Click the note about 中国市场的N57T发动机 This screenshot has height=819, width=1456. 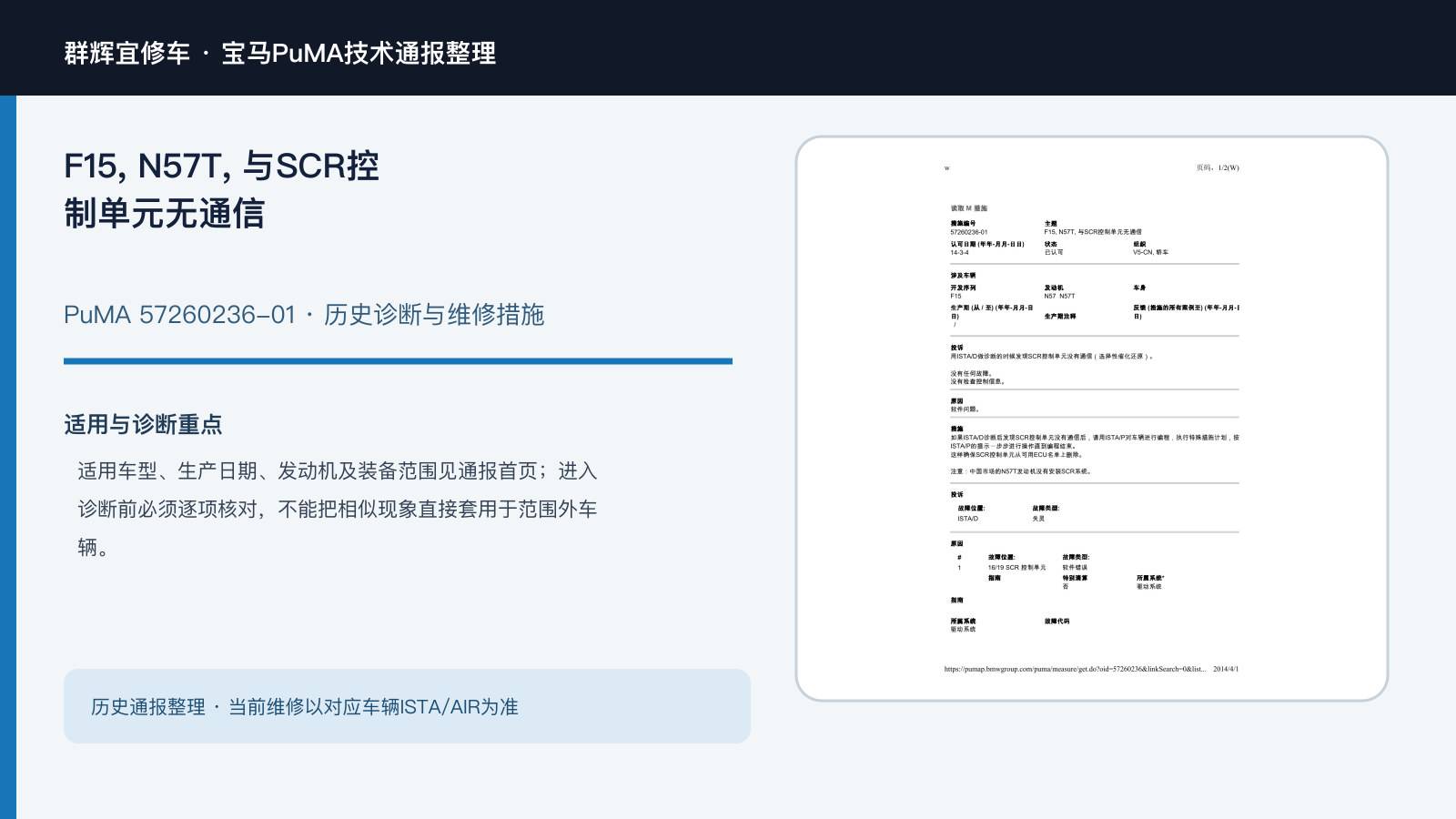[1021, 471]
